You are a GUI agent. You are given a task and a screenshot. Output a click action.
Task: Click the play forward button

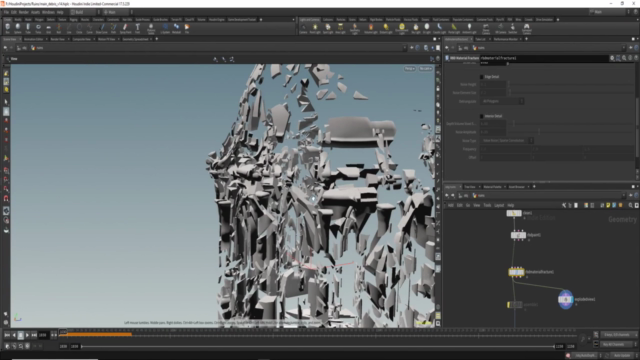click(27, 335)
